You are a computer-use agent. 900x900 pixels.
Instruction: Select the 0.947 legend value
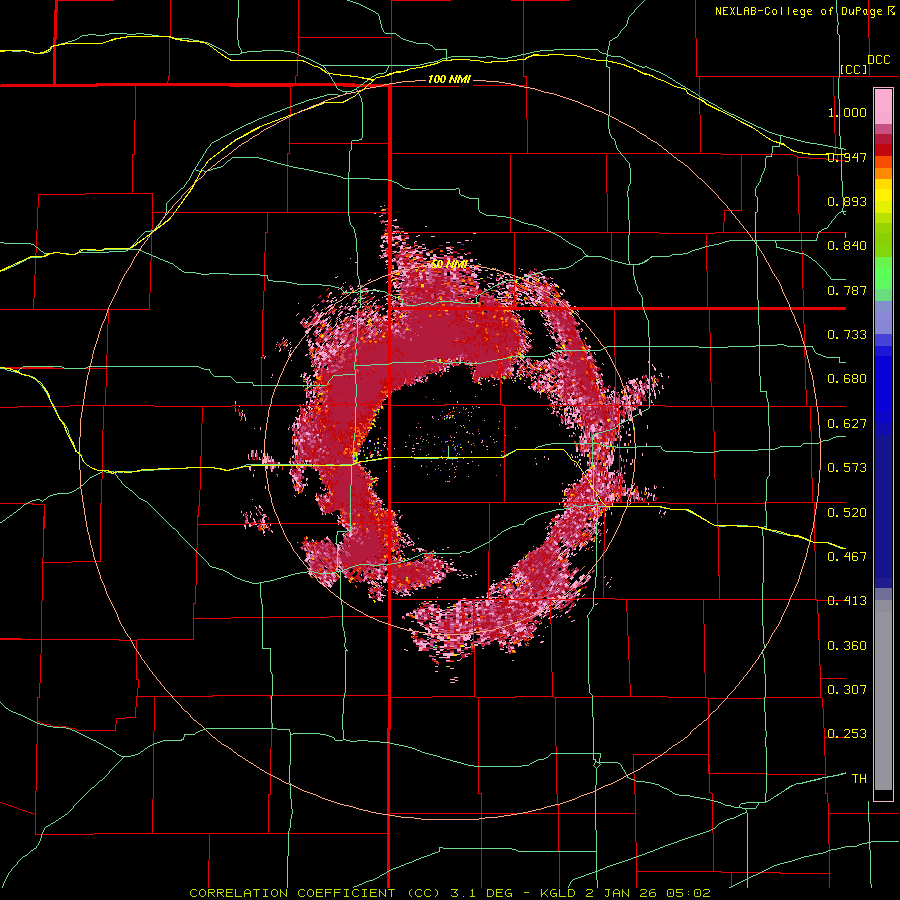click(x=847, y=157)
